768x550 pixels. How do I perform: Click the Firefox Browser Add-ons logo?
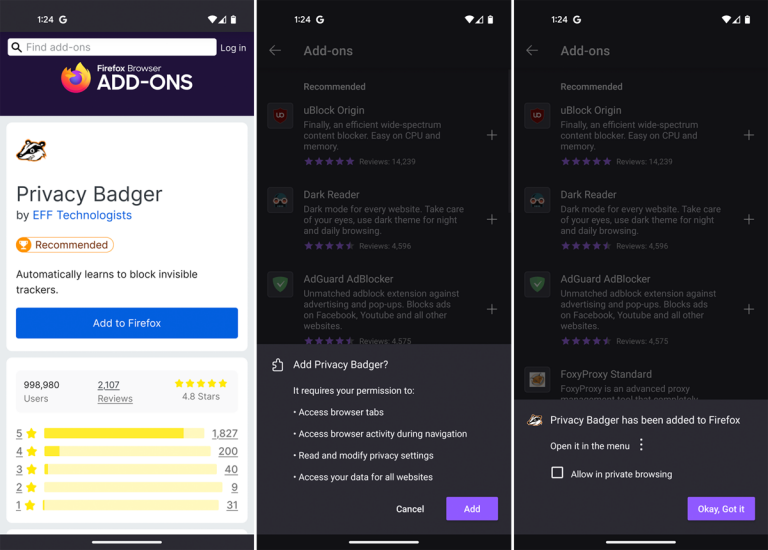(x=127, y=77)
